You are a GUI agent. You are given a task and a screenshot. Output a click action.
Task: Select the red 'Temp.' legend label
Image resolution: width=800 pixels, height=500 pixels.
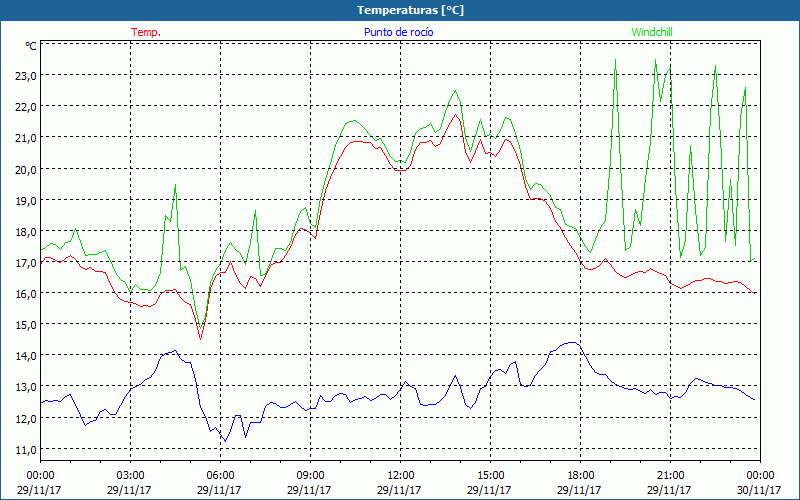(146, 32)
